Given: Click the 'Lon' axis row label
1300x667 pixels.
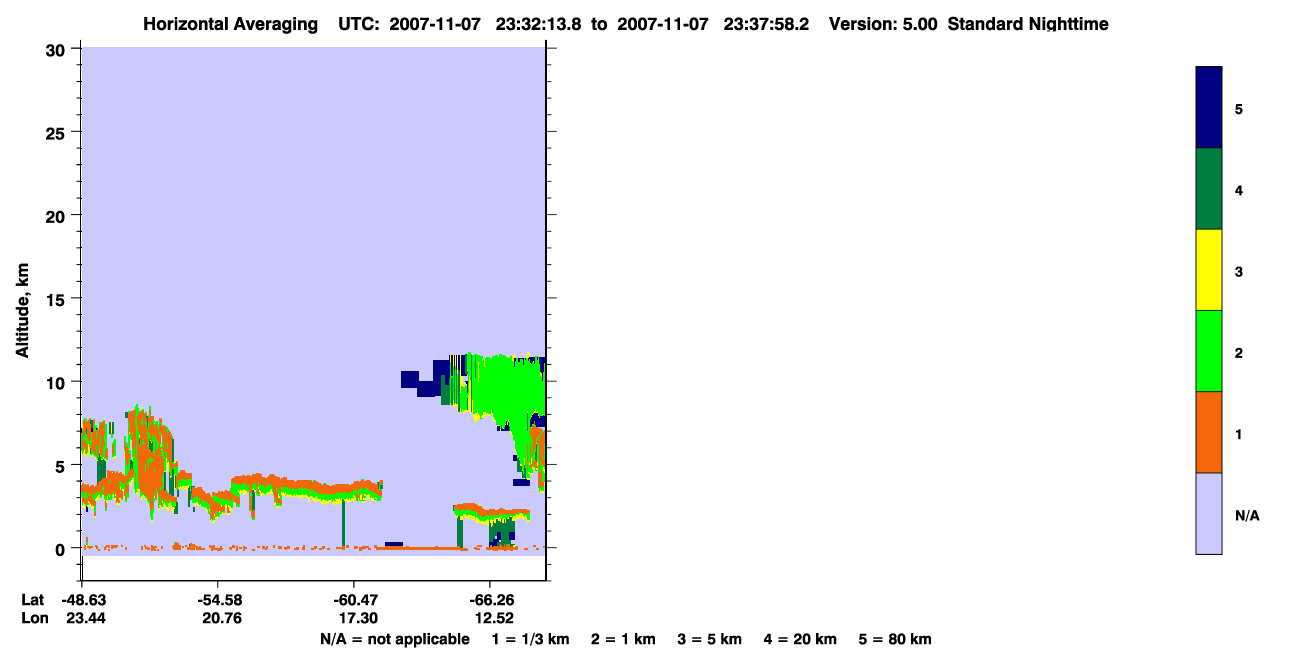Looking at the screenshot, I should coord(33,619).
